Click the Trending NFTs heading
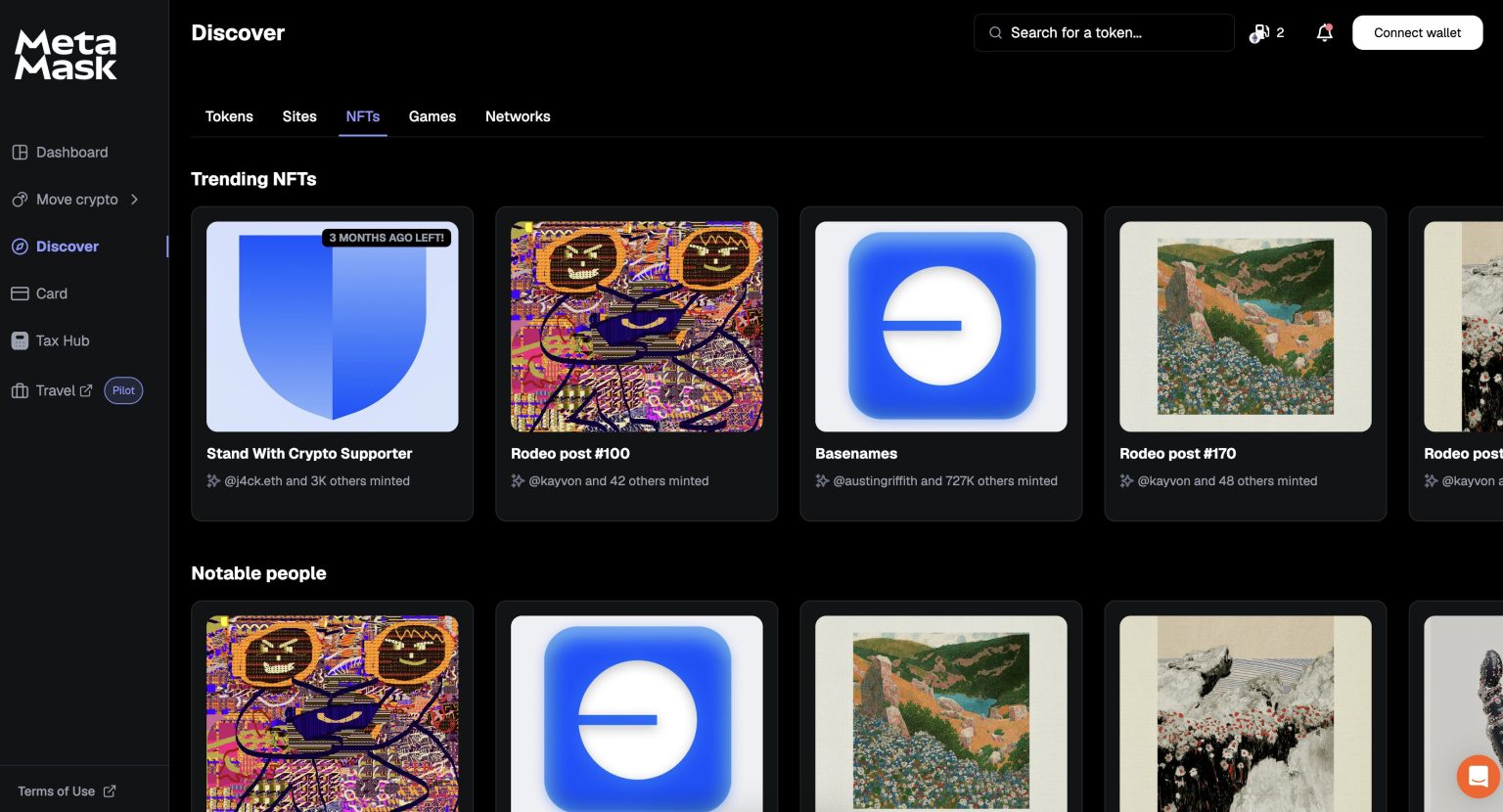This screenshot has height=812, width=1503. coord(253,179)
